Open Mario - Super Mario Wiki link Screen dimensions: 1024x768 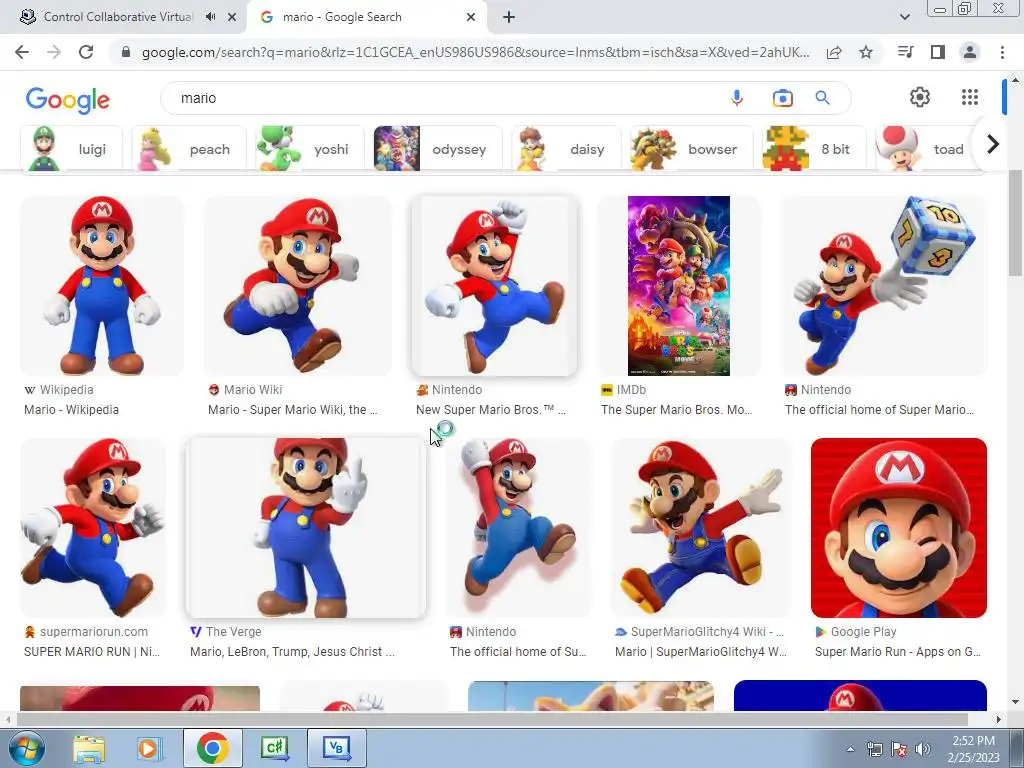pyautogui.click(x=293, y=410)
